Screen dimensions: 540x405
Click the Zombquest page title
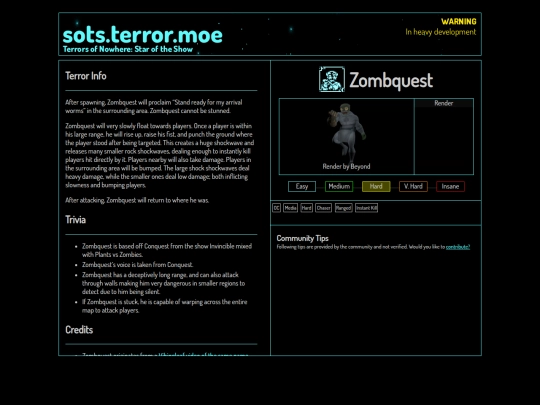pyautogui.click(x=391, y=80)
